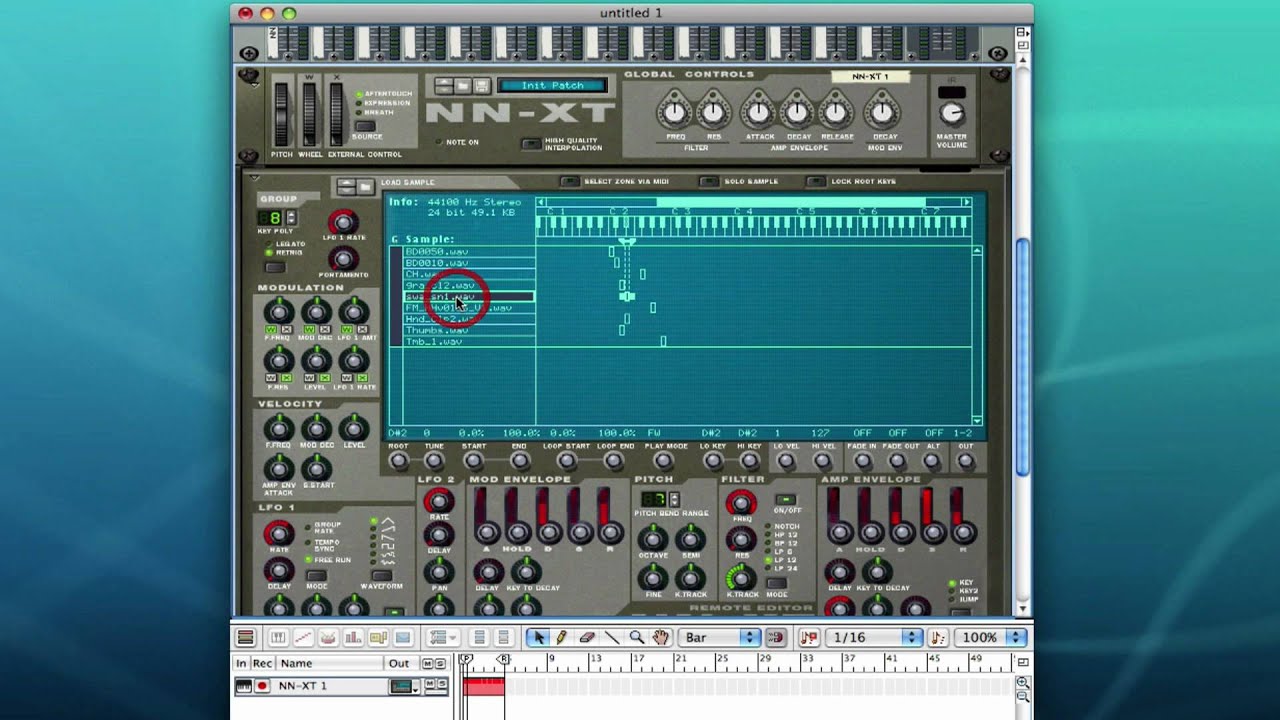Screen dimensions: 1280x720
Task: Select the Line tool
Action: click(612, 637)
